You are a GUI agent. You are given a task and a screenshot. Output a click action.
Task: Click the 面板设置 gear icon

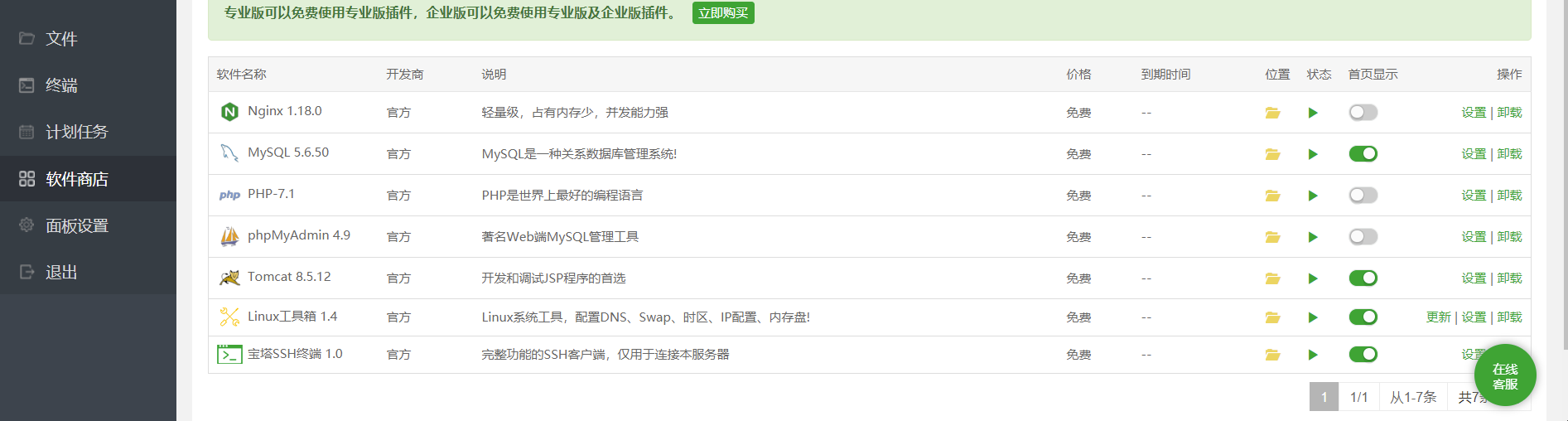click(x=27, y=225)
